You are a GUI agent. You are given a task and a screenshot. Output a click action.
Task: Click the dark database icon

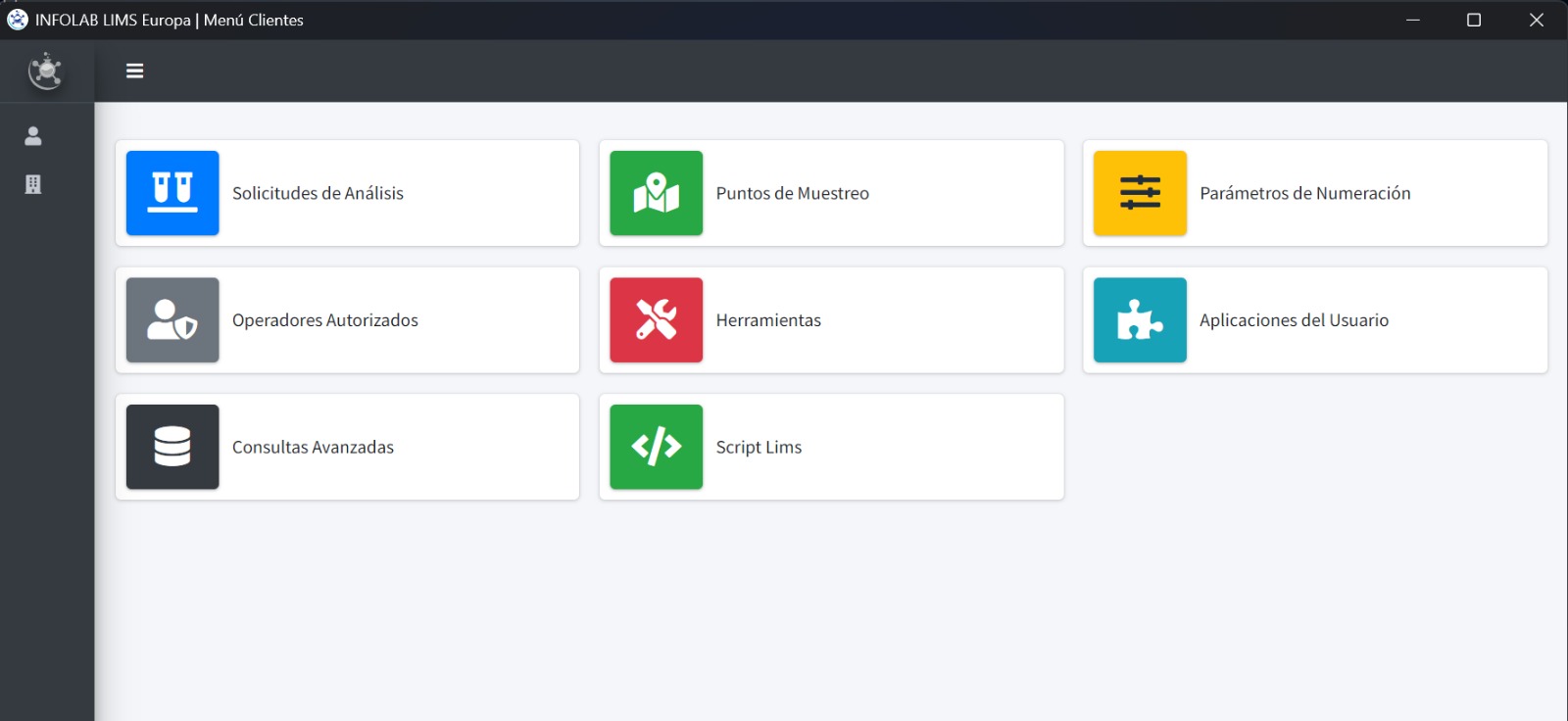(x=172, y=447)
